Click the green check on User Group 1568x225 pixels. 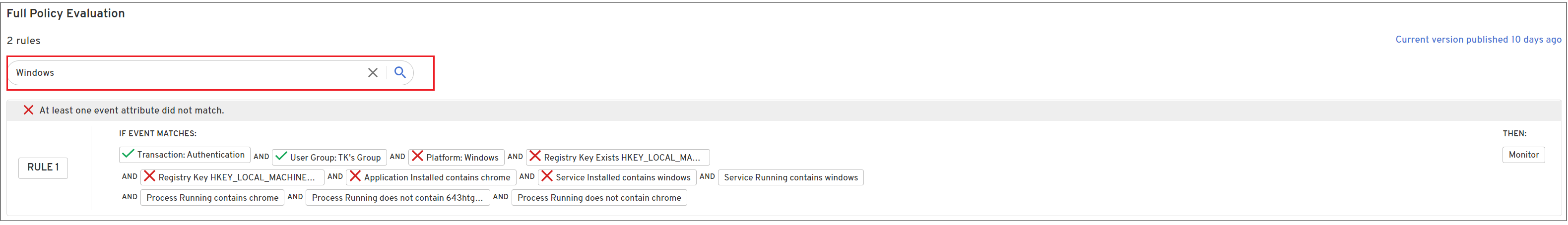[281, 157]
